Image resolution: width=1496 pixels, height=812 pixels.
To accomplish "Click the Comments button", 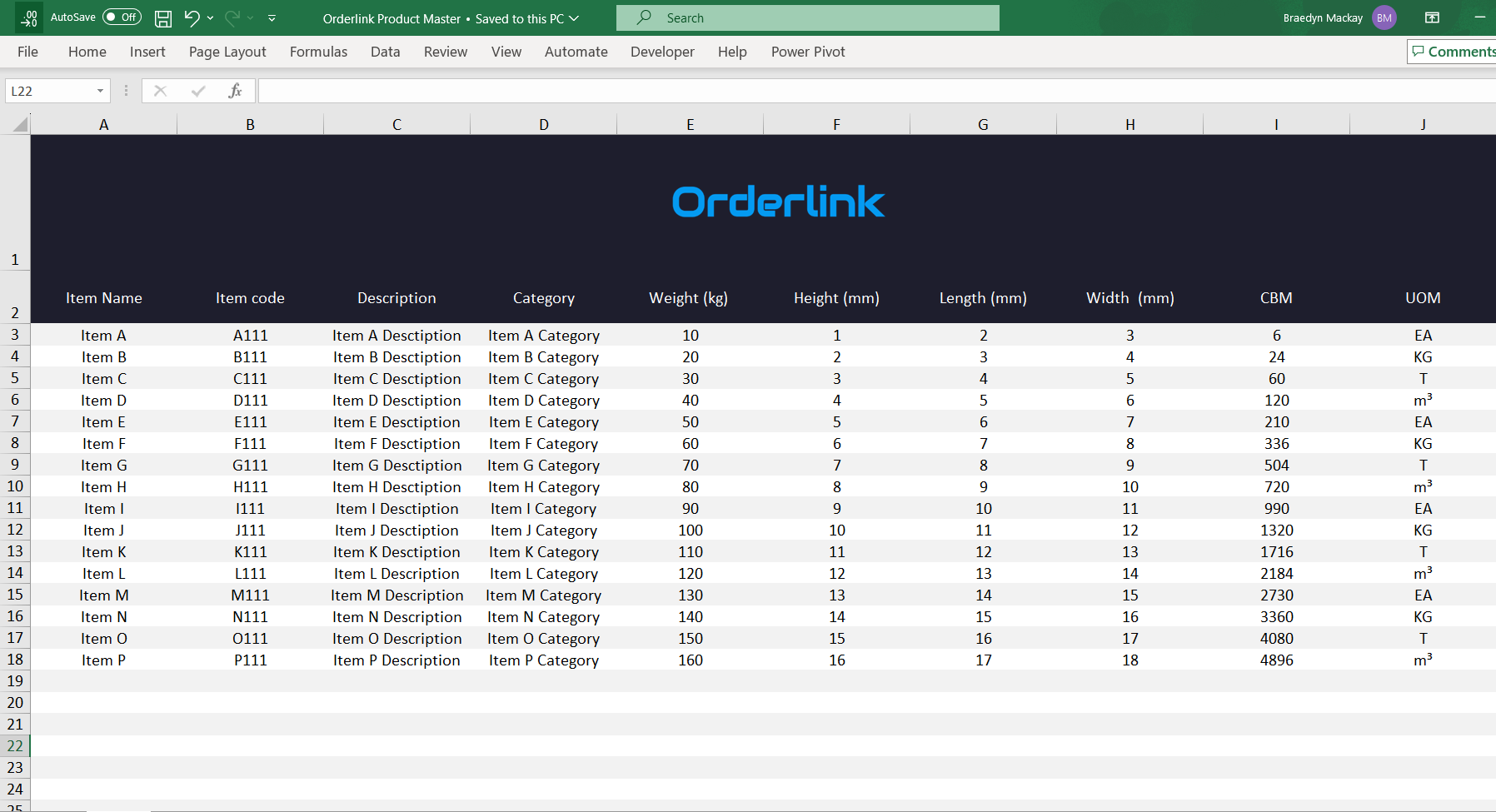I will click(x=1453, y=52).
